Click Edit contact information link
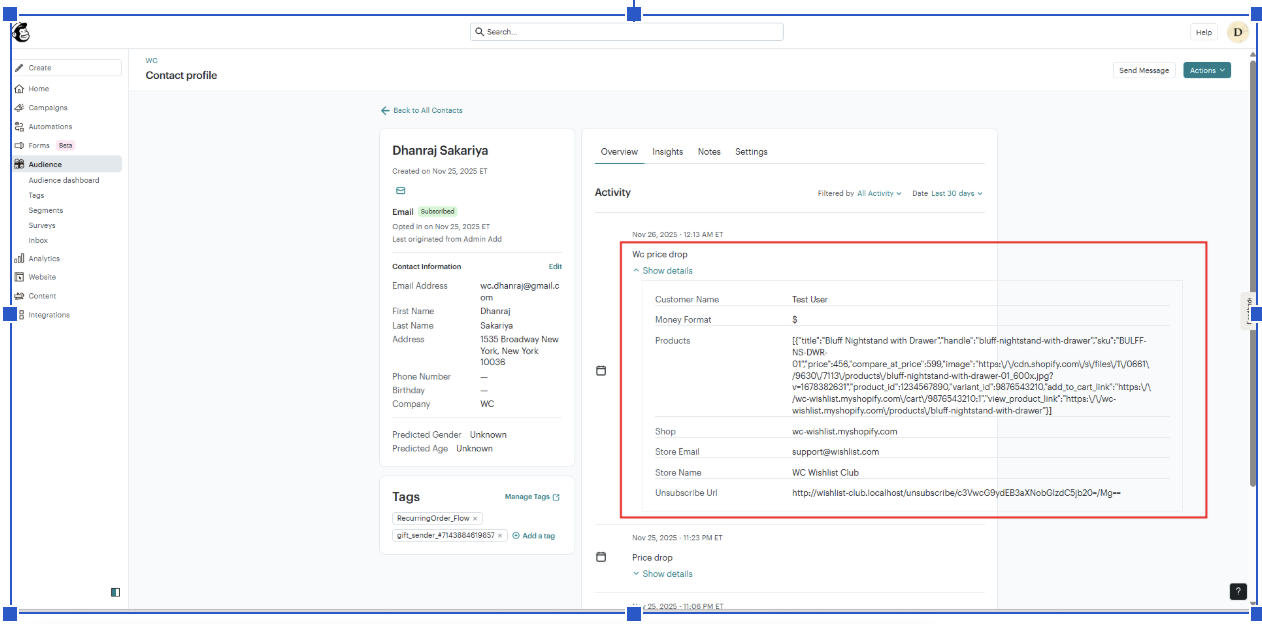 pos(555,267)
